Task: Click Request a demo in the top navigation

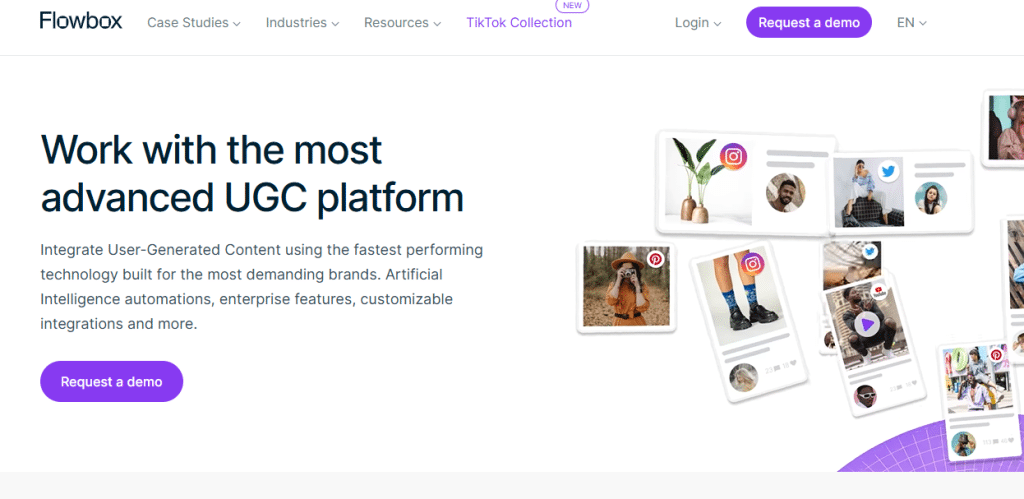Action: 809,22
